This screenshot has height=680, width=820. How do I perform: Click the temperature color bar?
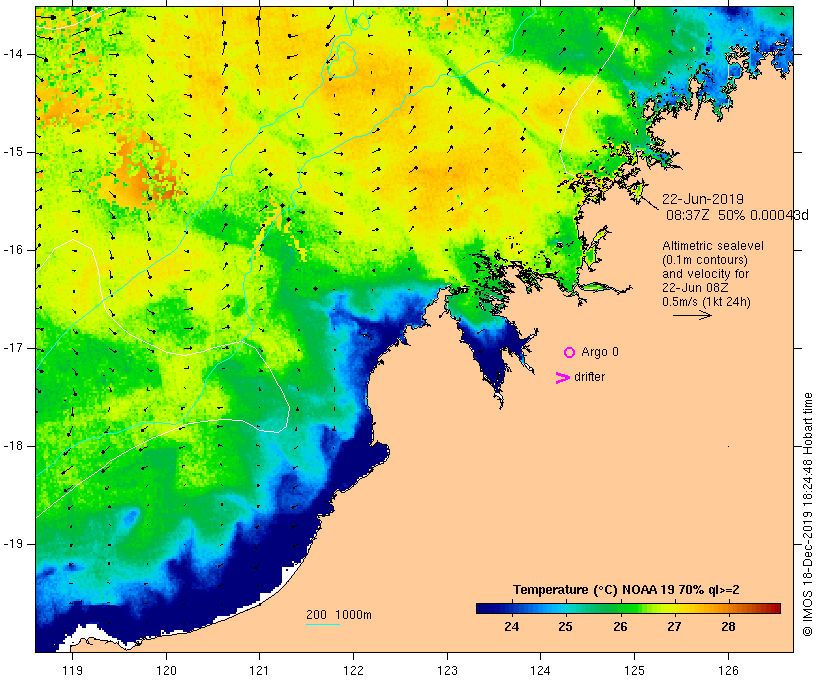pyautogui.click(x=628, y=608)
